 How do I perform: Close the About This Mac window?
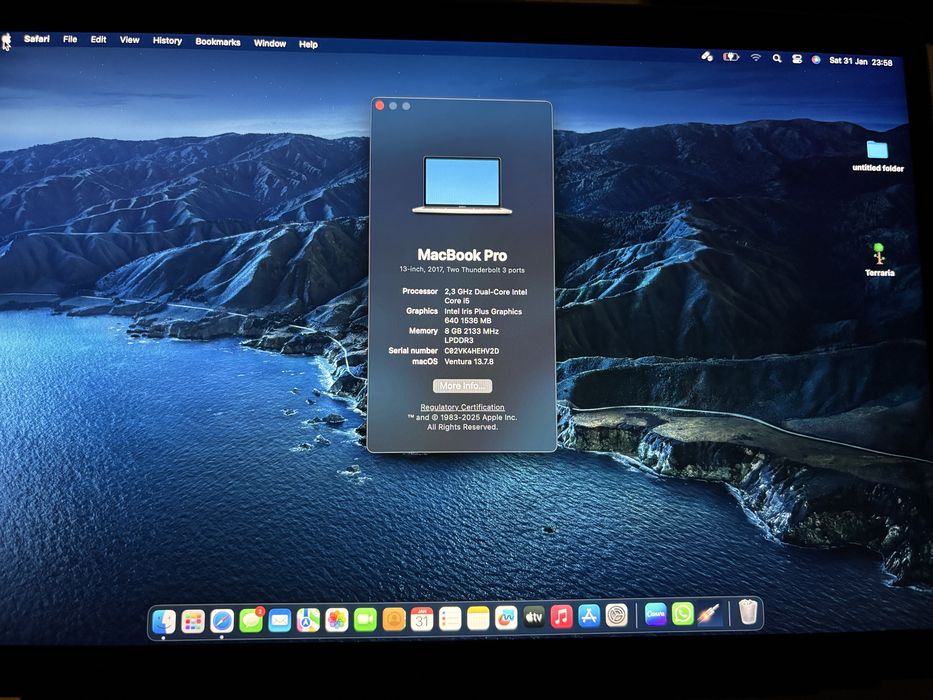point(380,105)
